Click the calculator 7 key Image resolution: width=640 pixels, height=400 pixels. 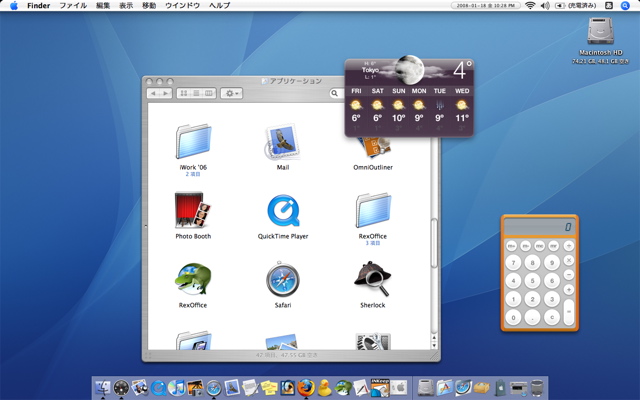tap(513, 262)
